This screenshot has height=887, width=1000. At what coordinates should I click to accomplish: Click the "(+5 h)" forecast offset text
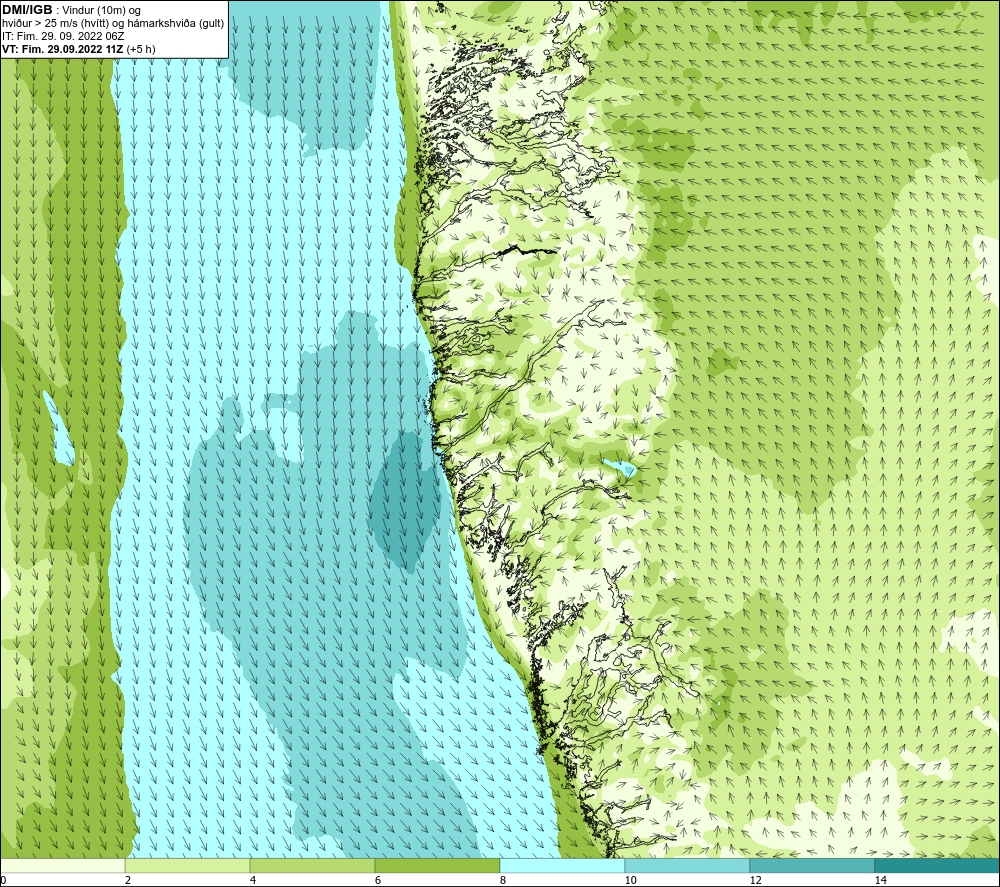[141, 49]
